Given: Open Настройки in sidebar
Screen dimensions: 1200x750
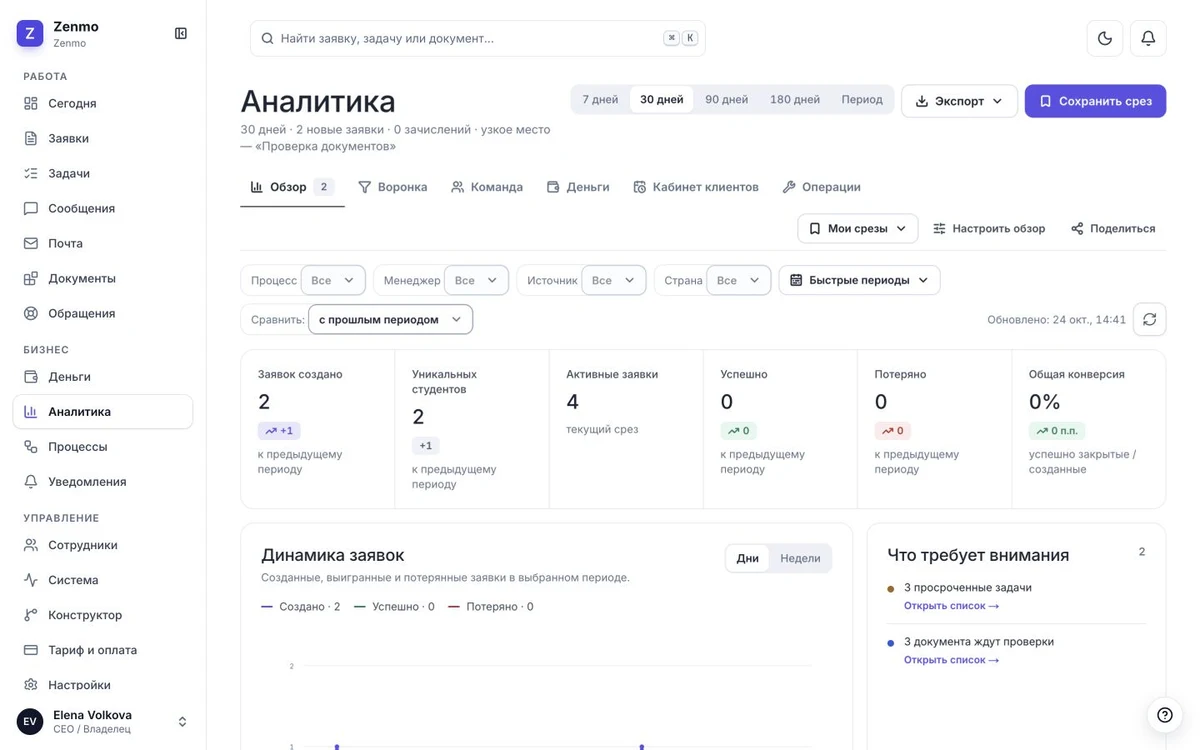Looking at the screenshot, I should [103, 685].
